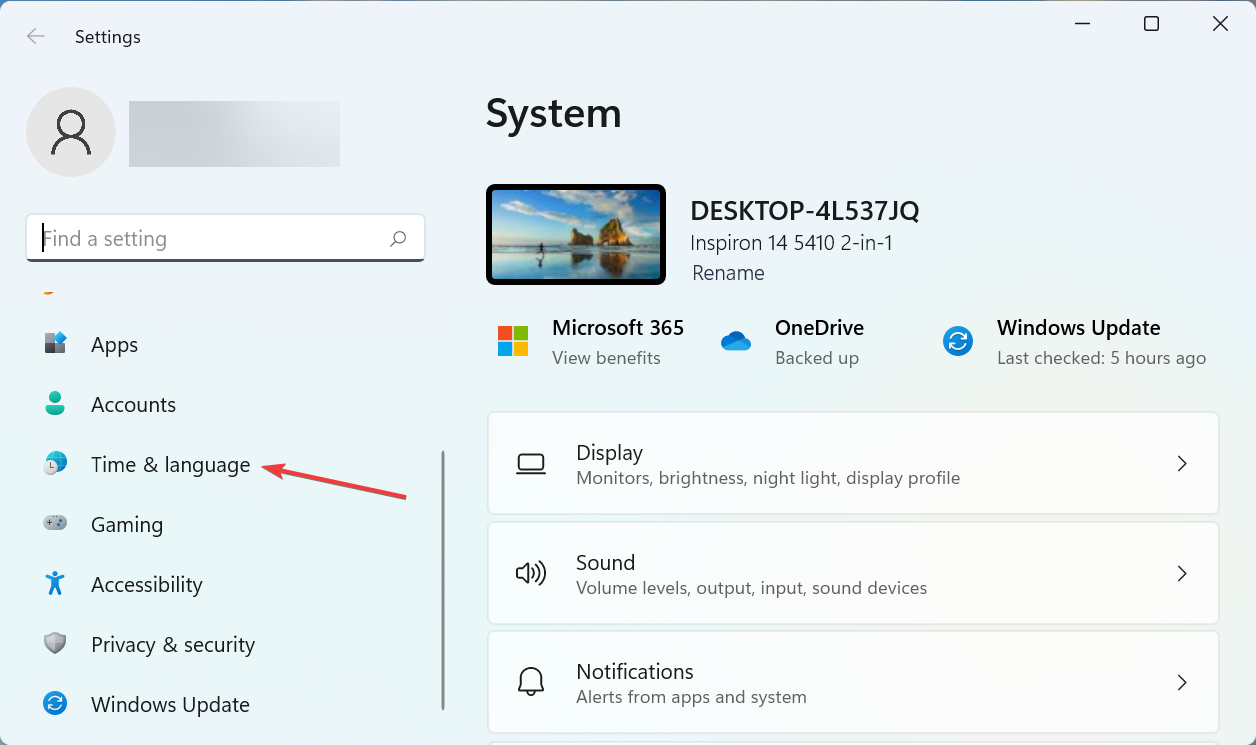Open Time & language settings
1256x745 pixels.
(170, 464)
